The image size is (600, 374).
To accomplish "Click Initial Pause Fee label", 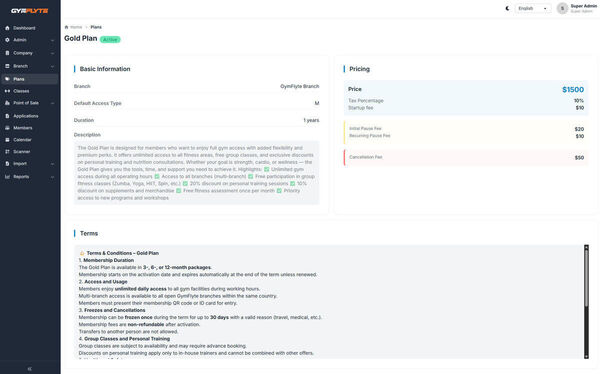I will click(x=365, y=129).
